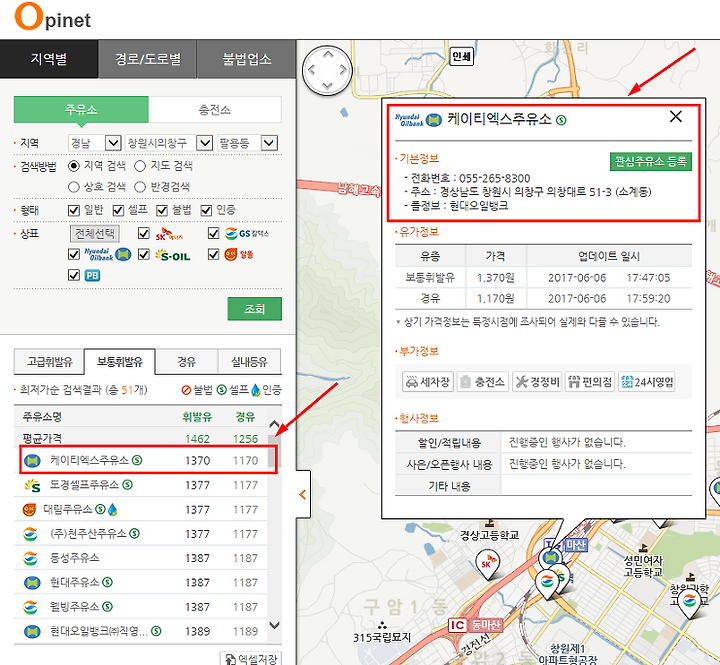Select 지역 검색 radio button
The image size is (720, 665).
point(73,166)
